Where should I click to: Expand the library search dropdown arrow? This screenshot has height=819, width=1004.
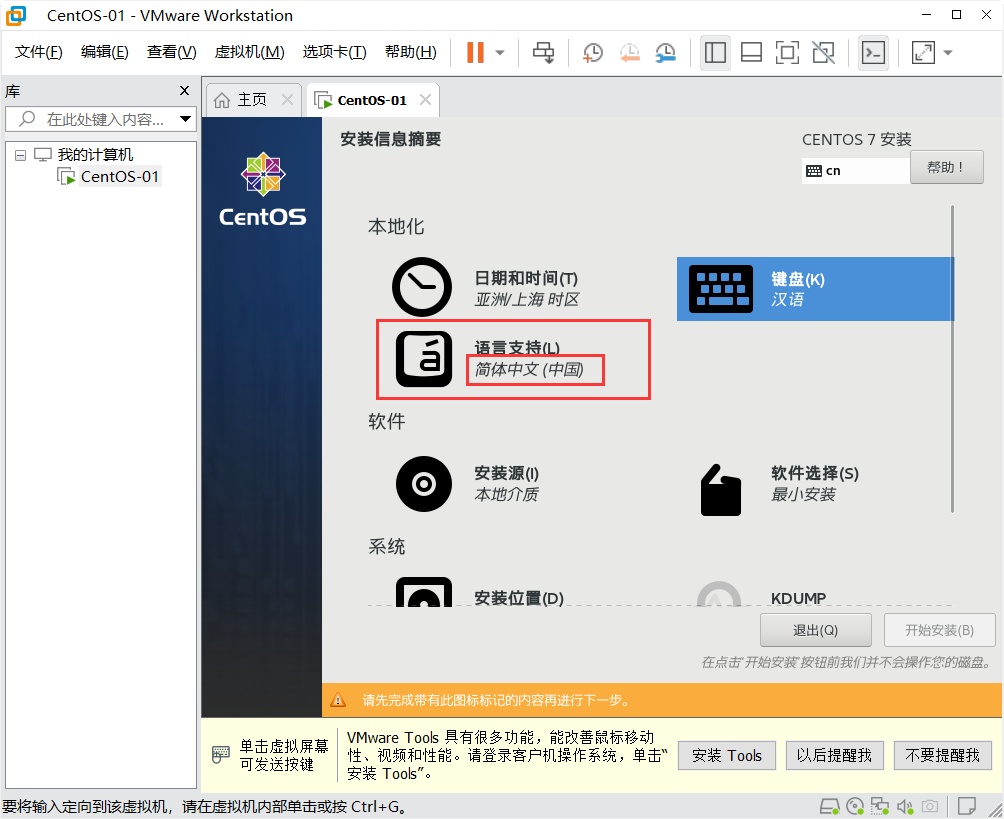click(186, 119)
